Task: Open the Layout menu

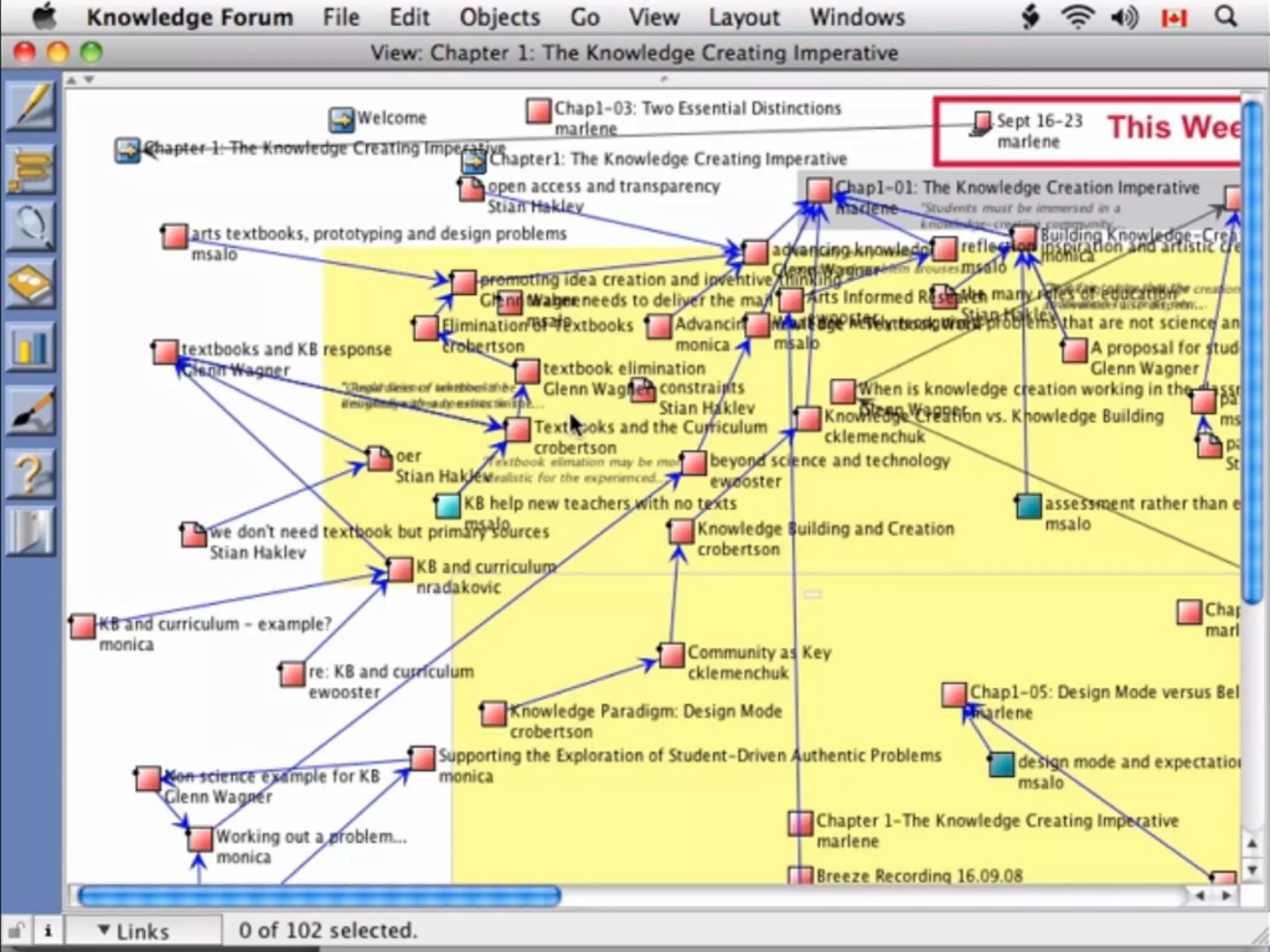Action: 744,17
